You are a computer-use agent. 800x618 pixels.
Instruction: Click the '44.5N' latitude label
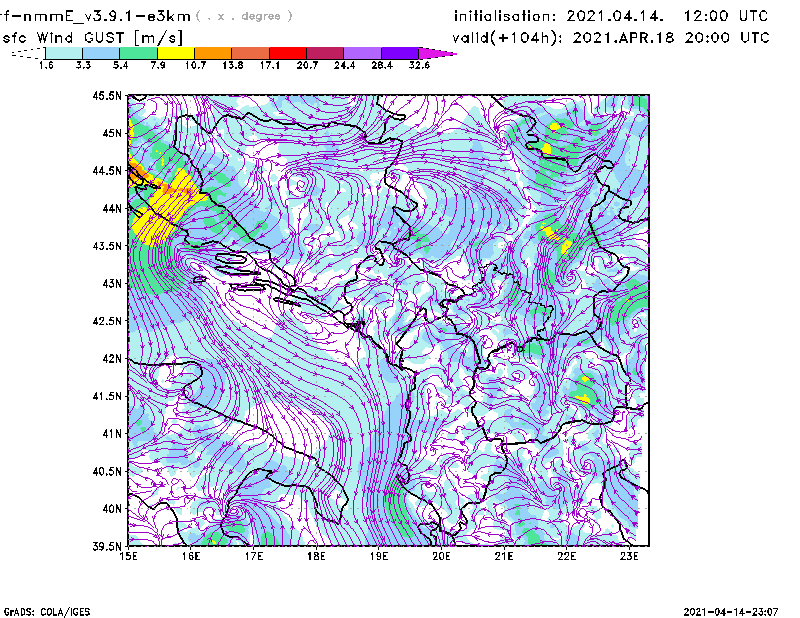click(108, 170)
